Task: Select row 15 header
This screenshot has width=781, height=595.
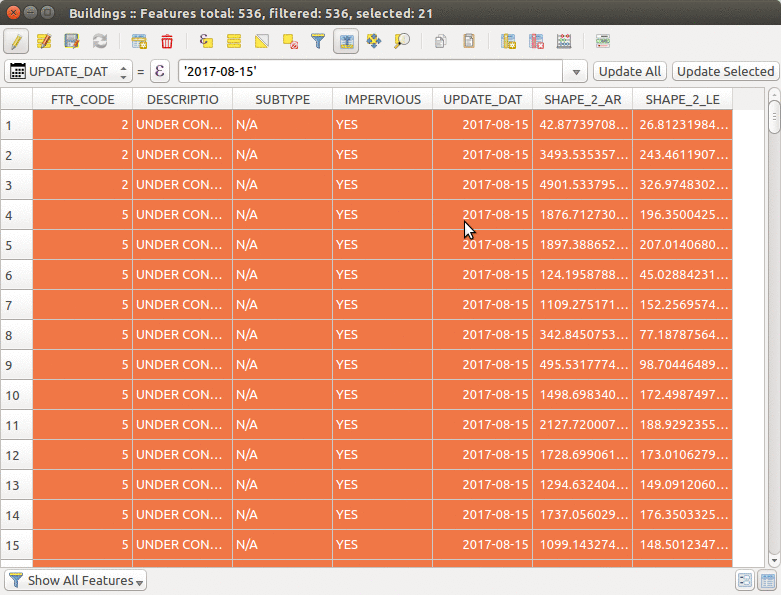Action: [16, 545]
